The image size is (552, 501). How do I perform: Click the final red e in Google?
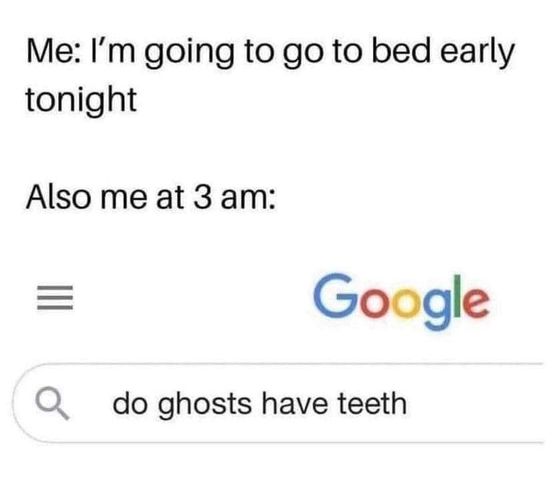click(x=476, y=303)
